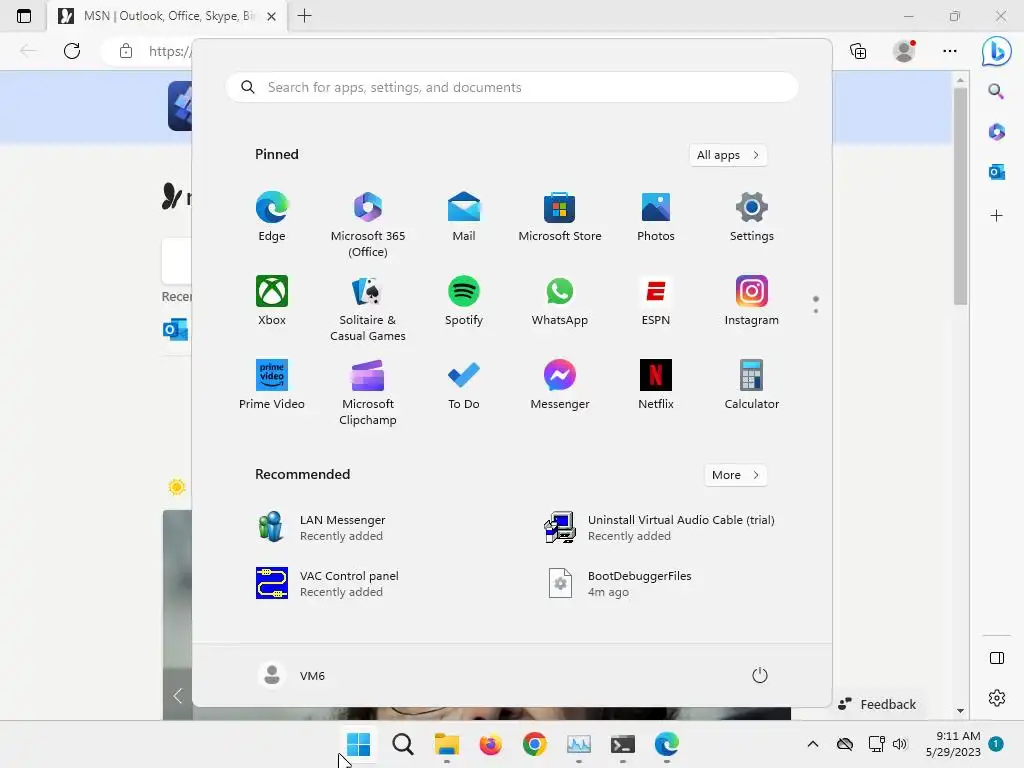
Task: Open the Edge pinned app
Action: click(x=272, y=217)
